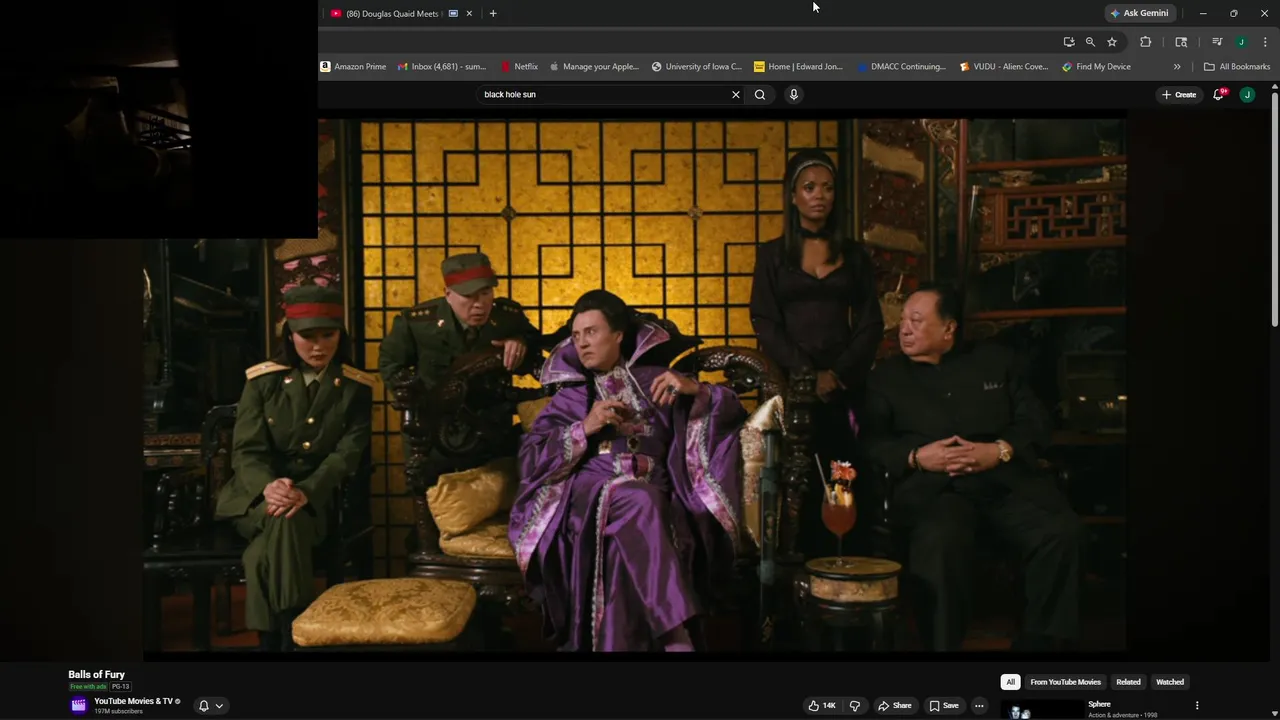Click the YouTube search magnifier button
The height and width of the screenshot is (720, 1280).
click(x=760, y=95)
